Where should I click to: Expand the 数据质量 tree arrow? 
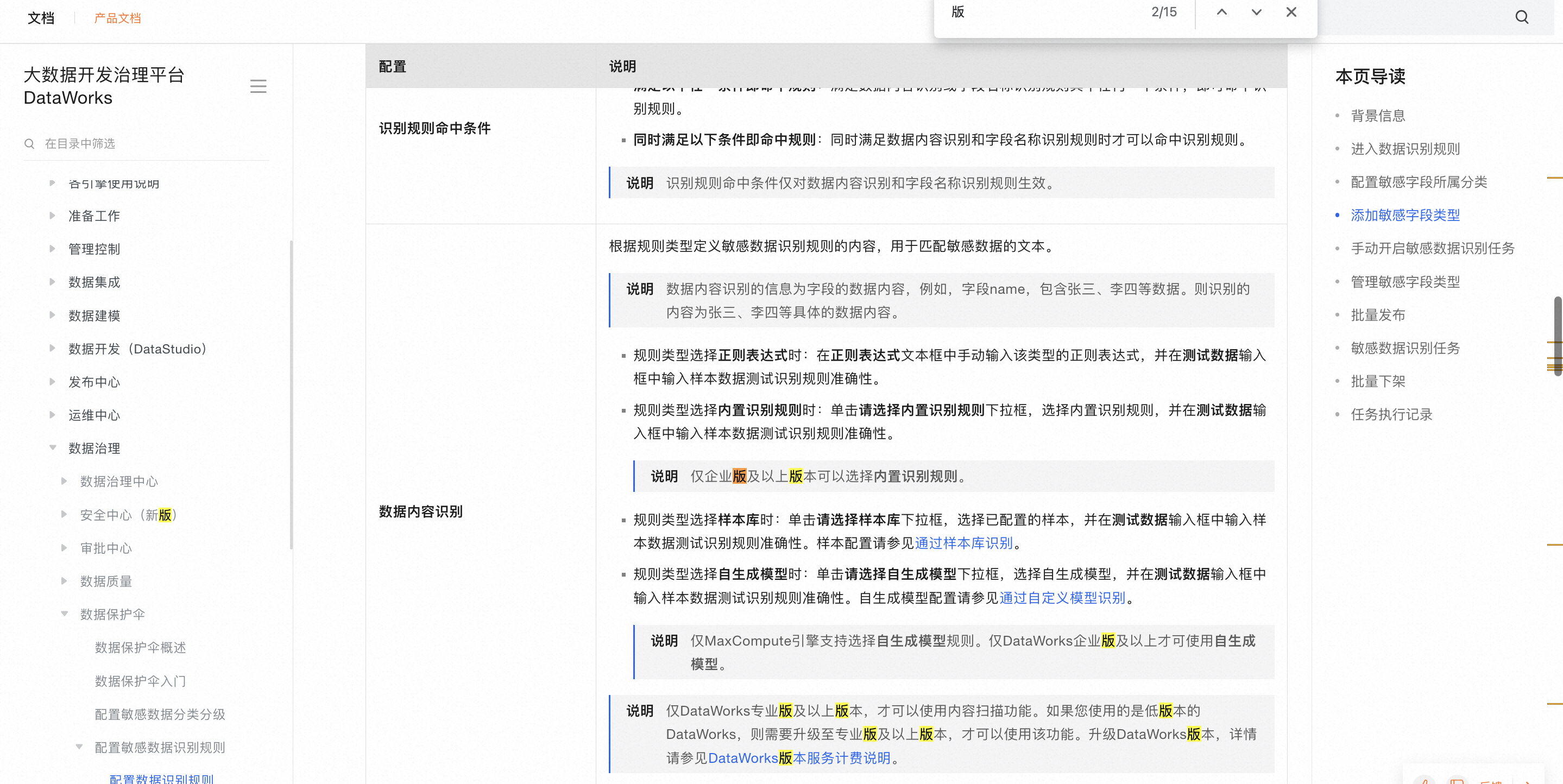[64, 581]
